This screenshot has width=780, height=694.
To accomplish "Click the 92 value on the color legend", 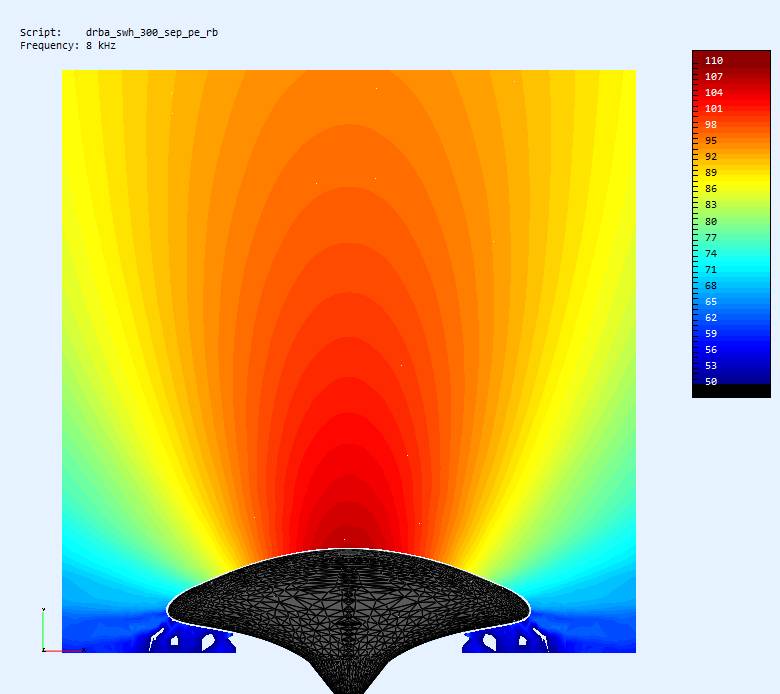I will (711, 157).
